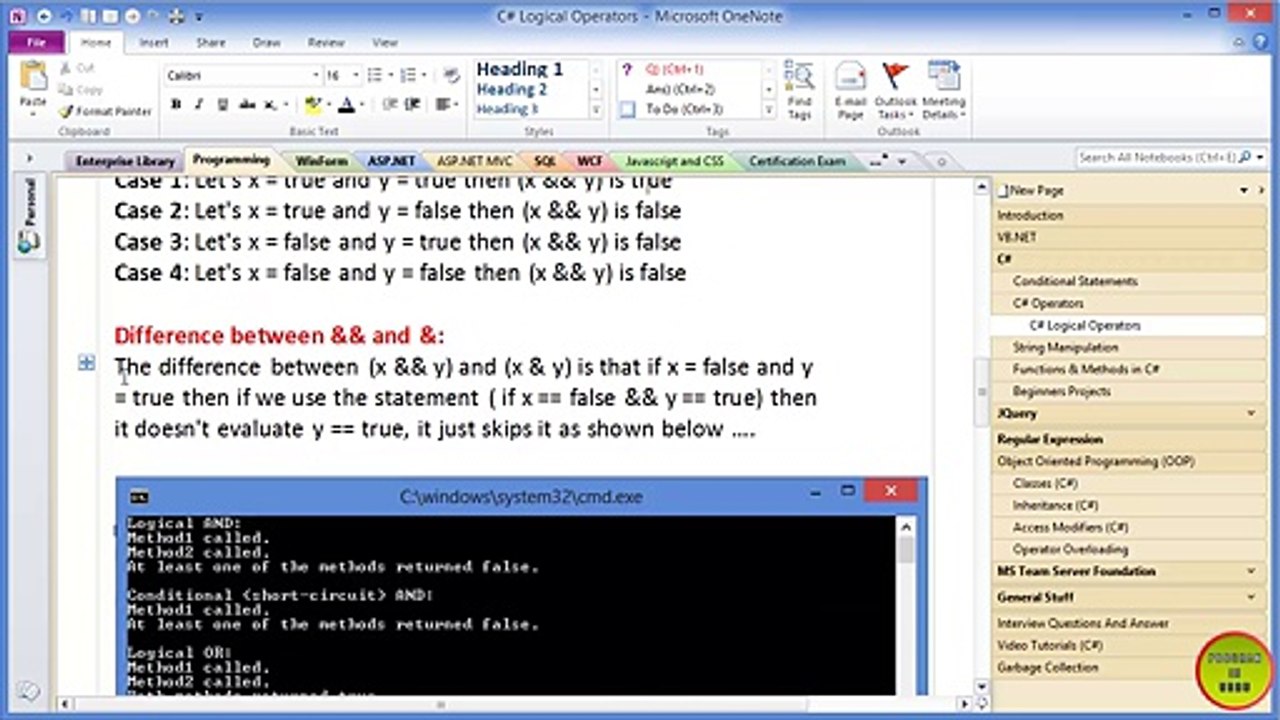Click the unfiled notes icon in the bottom-left corner
Viewport: 1280px width, 720px height.
[28, 690]
